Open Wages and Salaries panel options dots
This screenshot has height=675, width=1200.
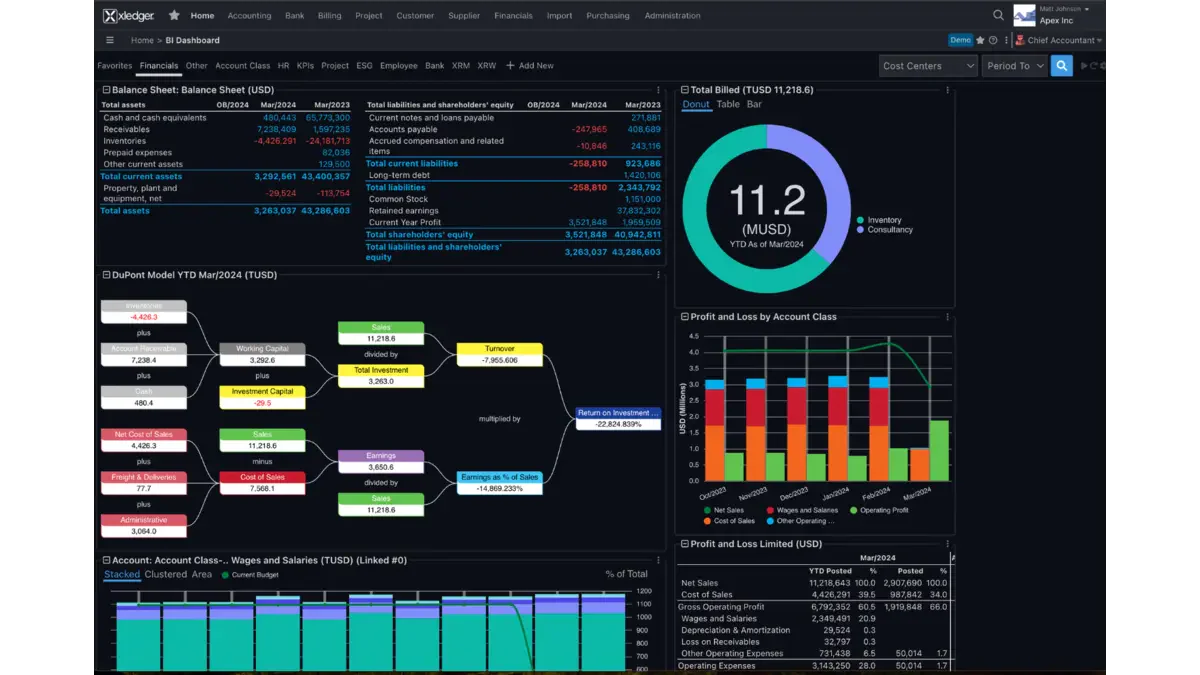tap(658, 560)
